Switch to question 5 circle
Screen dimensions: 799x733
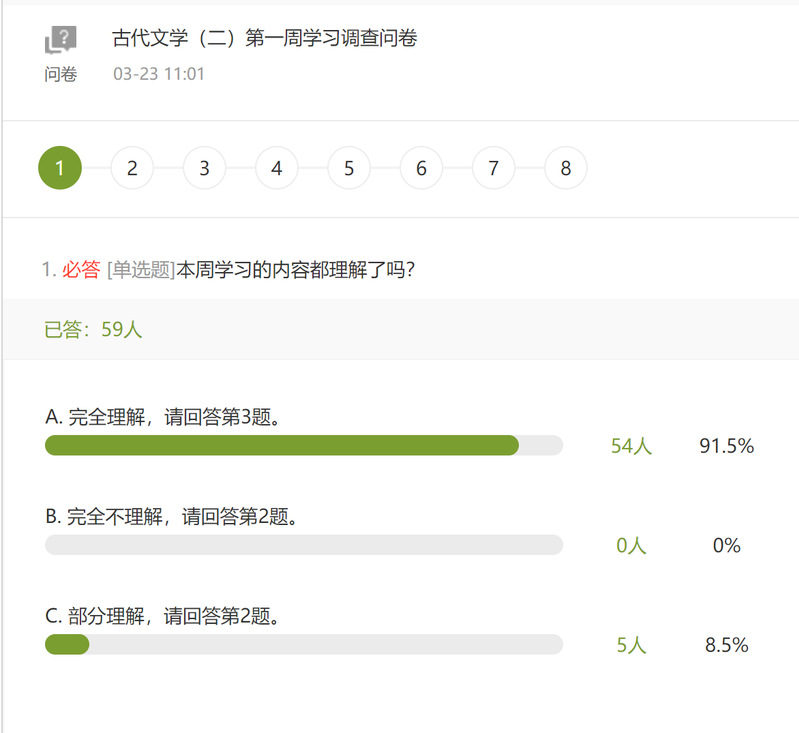349,168
